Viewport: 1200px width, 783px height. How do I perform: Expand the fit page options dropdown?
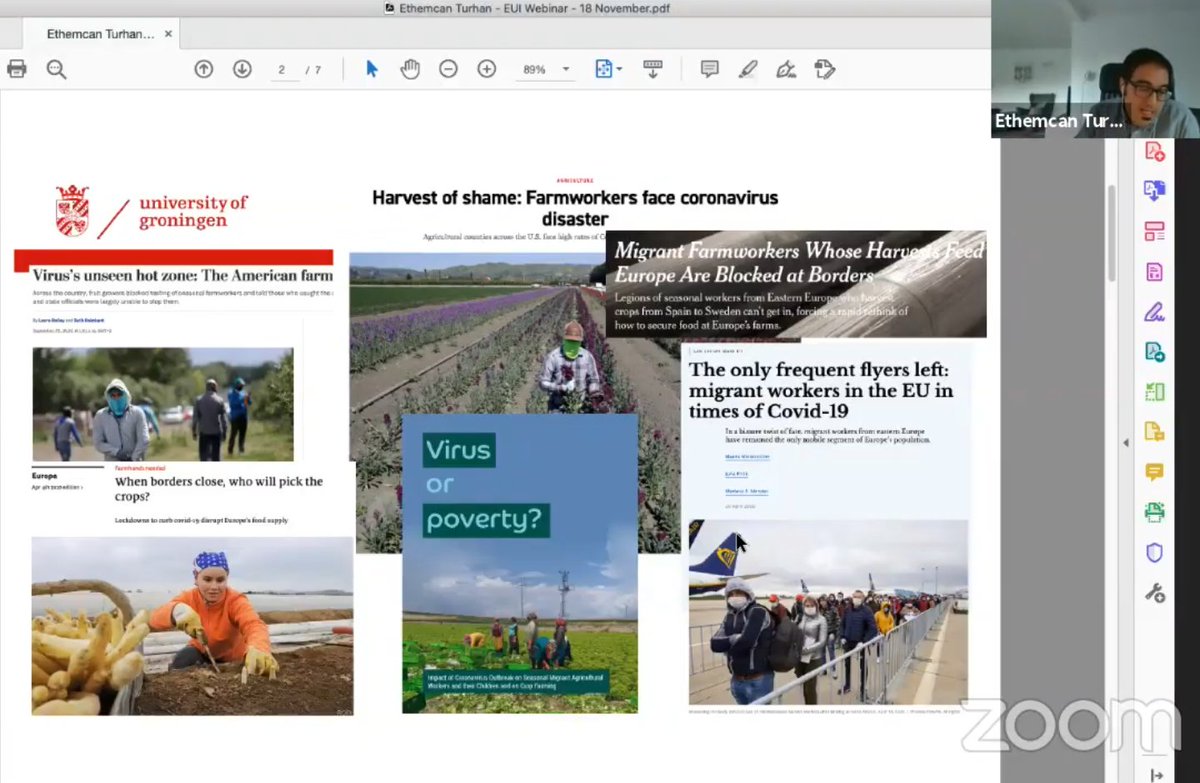tap(609, 69)
